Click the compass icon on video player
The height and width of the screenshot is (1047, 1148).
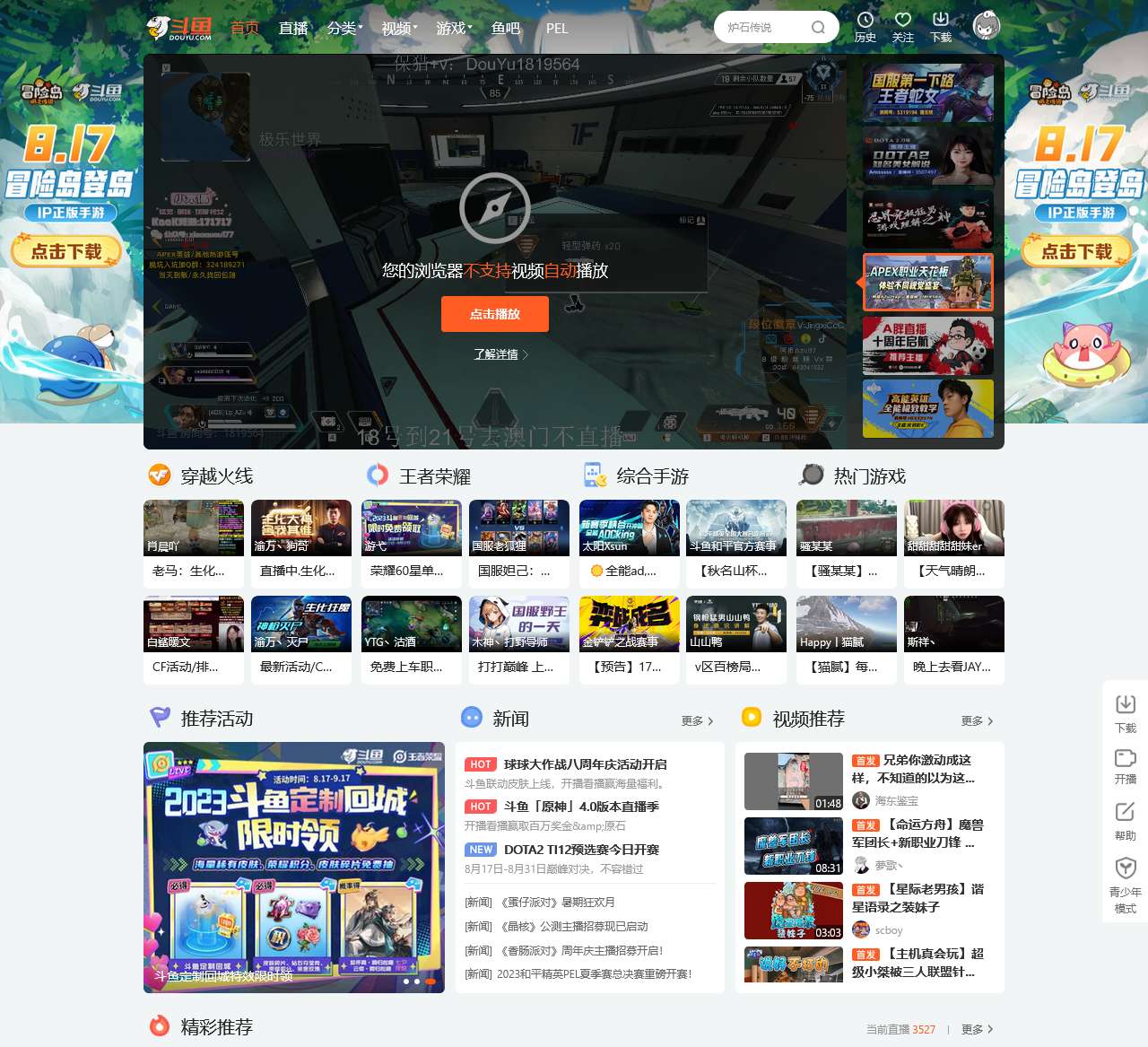[x=495, y=208]
